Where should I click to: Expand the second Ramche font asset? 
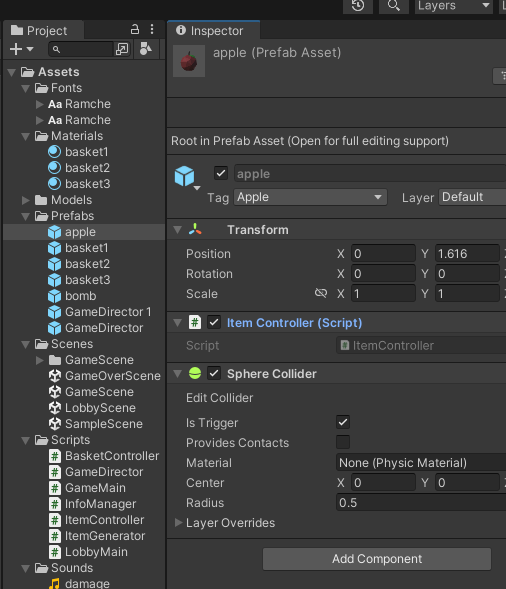39,120
